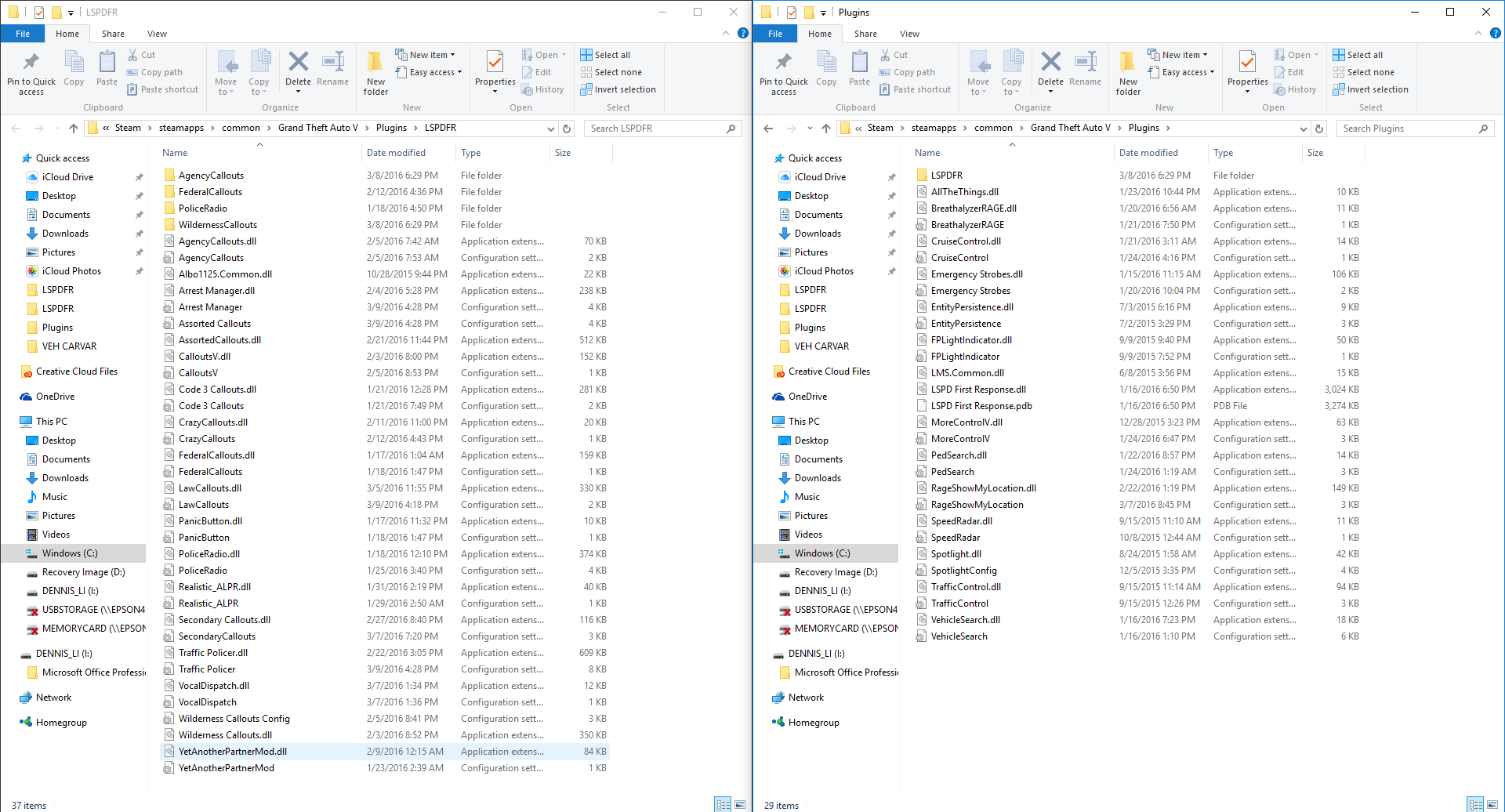
Task: Click steamapps breadcrumb in Plugins window
Action: pyautogui.click(x=934, y=128)
